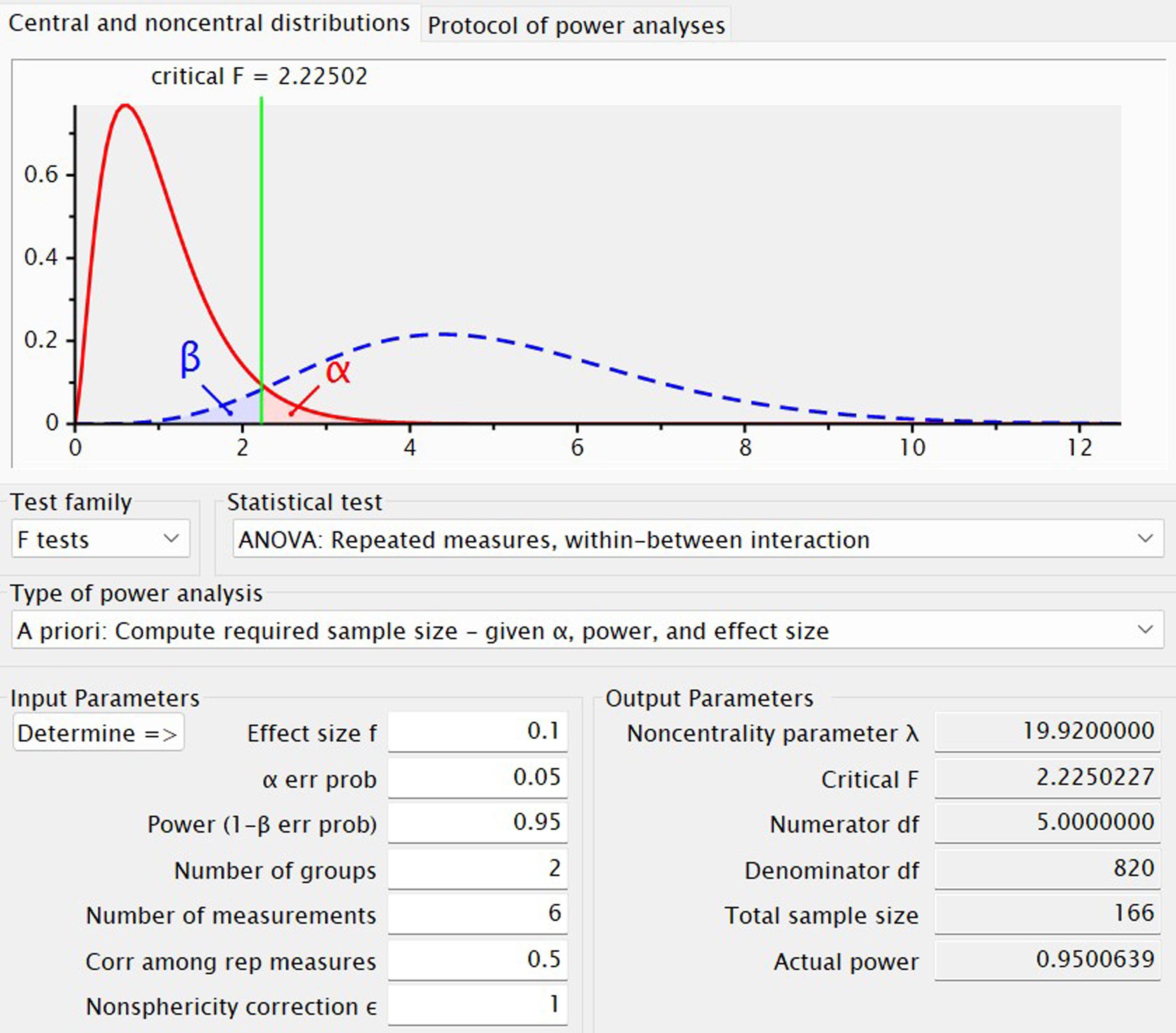The image size is (1176, 1033).
Task: Click the Effect size f input field
Action: (479, 731)
